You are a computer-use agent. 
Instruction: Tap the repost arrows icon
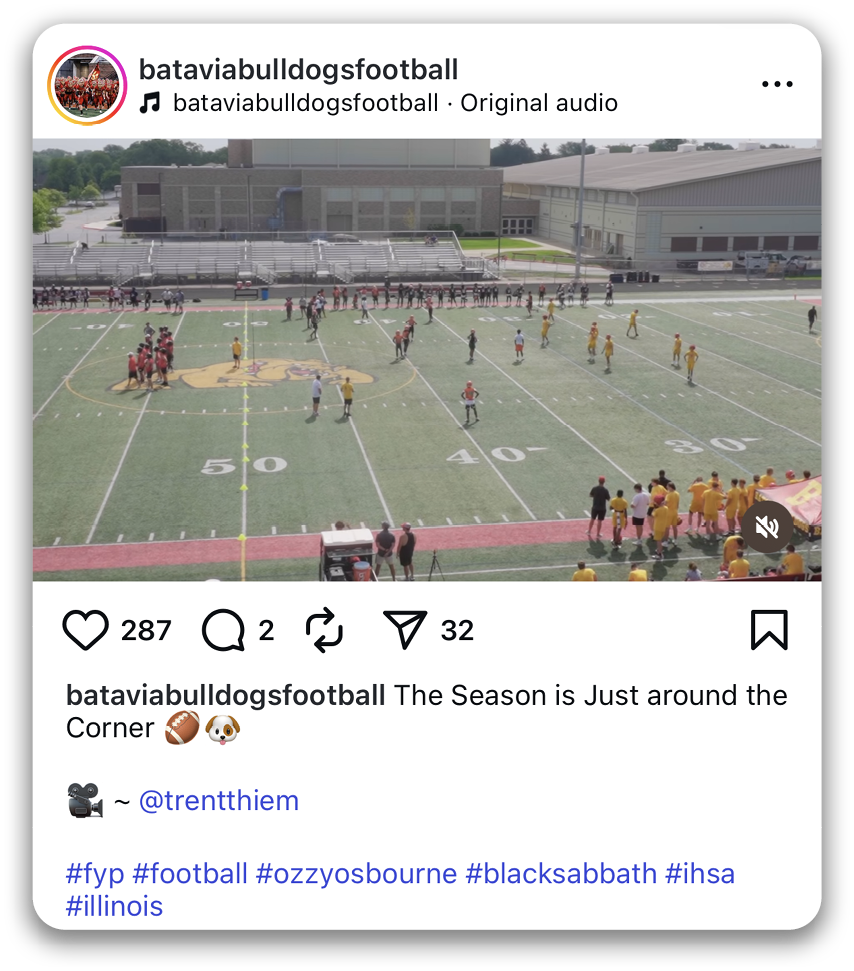[x=324, y=630]
